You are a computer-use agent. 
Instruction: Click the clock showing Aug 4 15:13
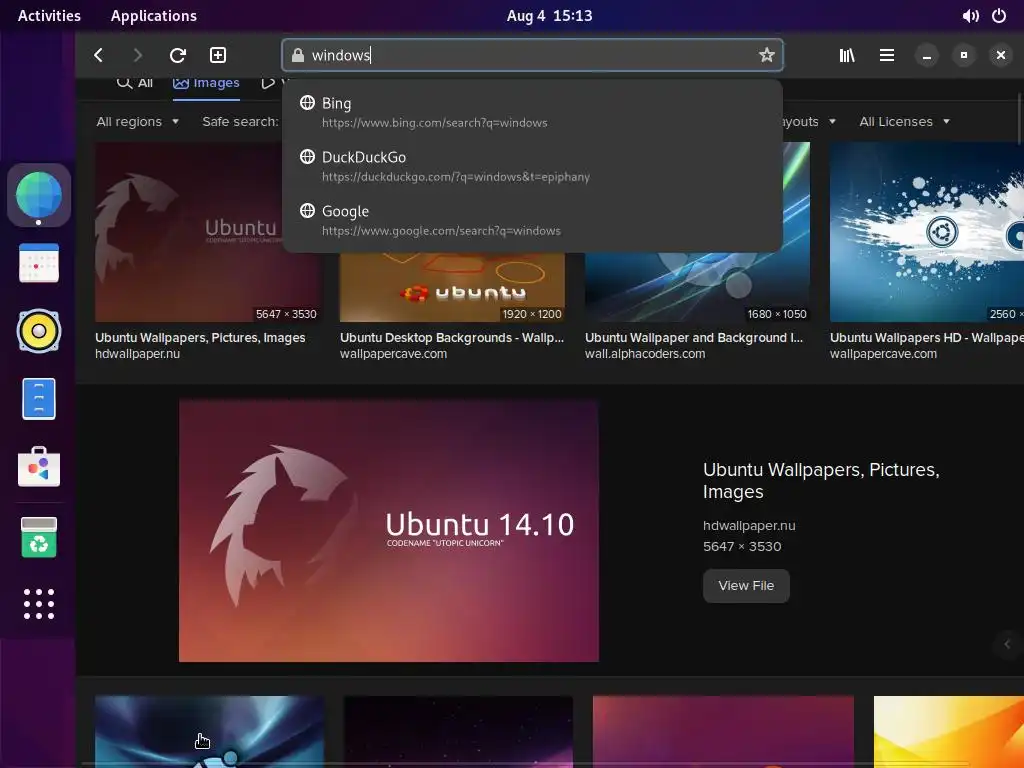(549, 16)
